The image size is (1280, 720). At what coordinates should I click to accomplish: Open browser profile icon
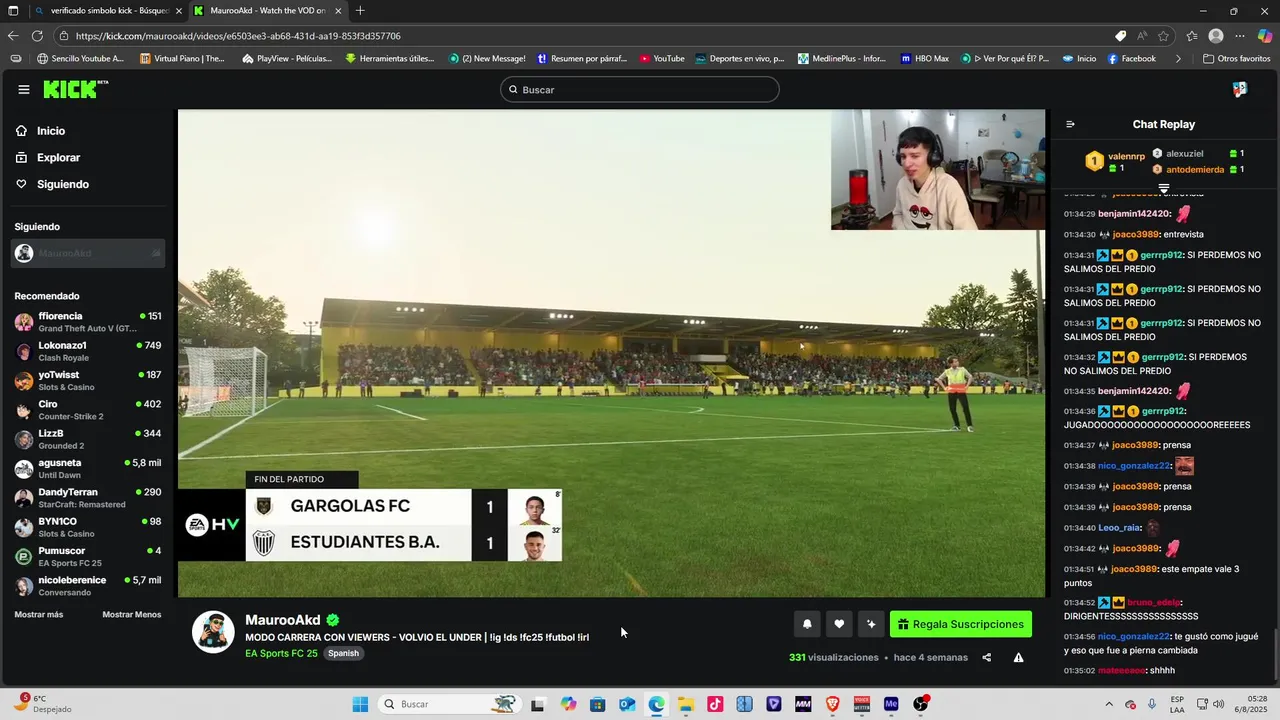pos(1216,36)
